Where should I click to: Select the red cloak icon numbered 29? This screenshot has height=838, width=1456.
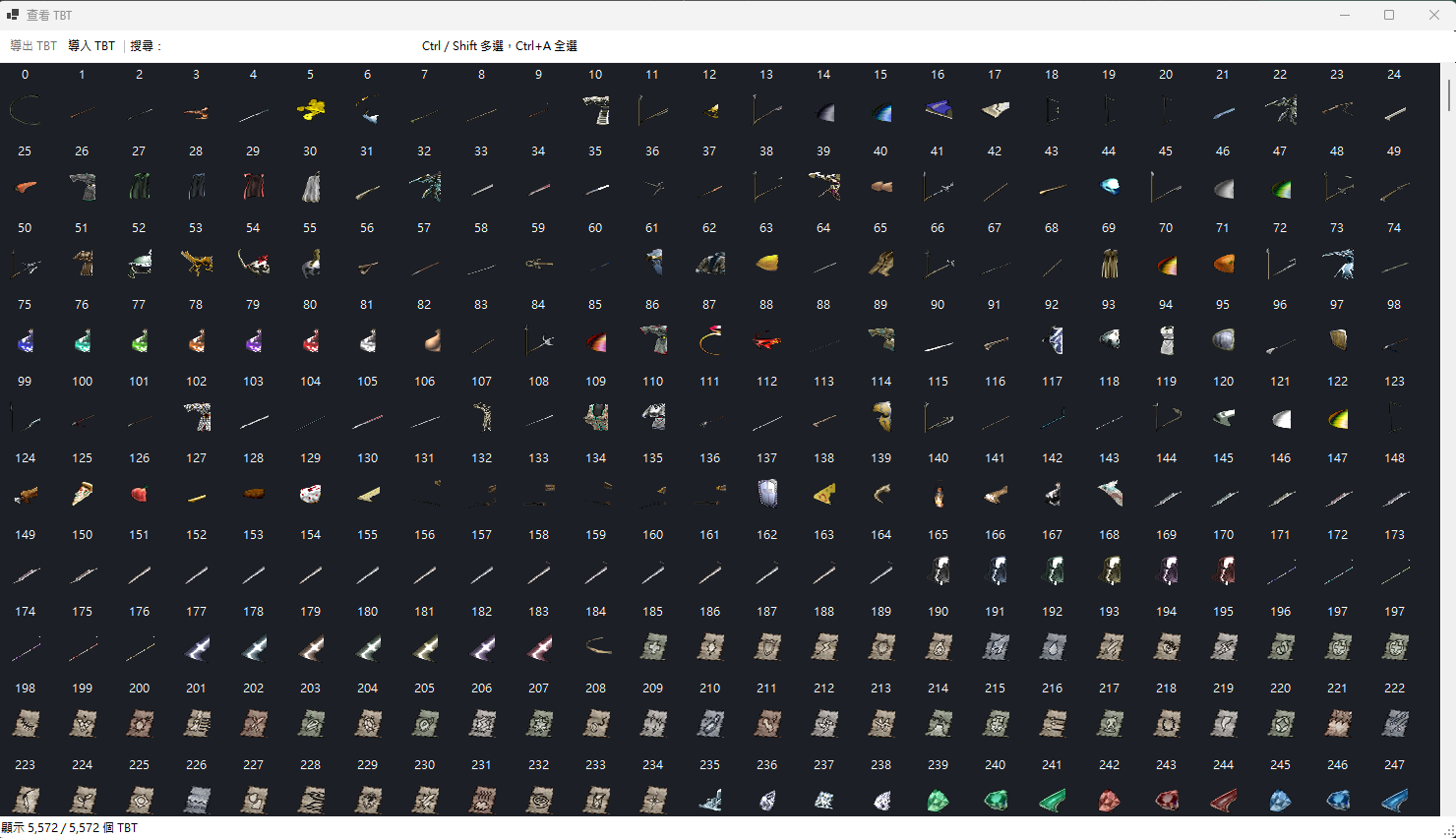point(254,187)
